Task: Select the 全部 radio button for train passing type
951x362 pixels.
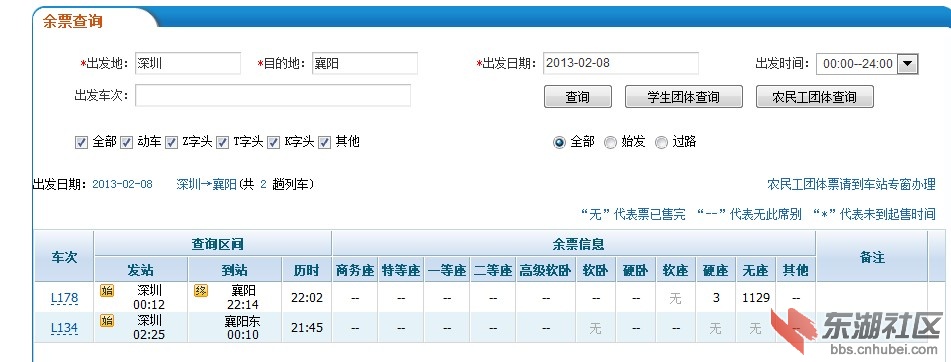Action: pyautogui.click(x=559, y=142)
